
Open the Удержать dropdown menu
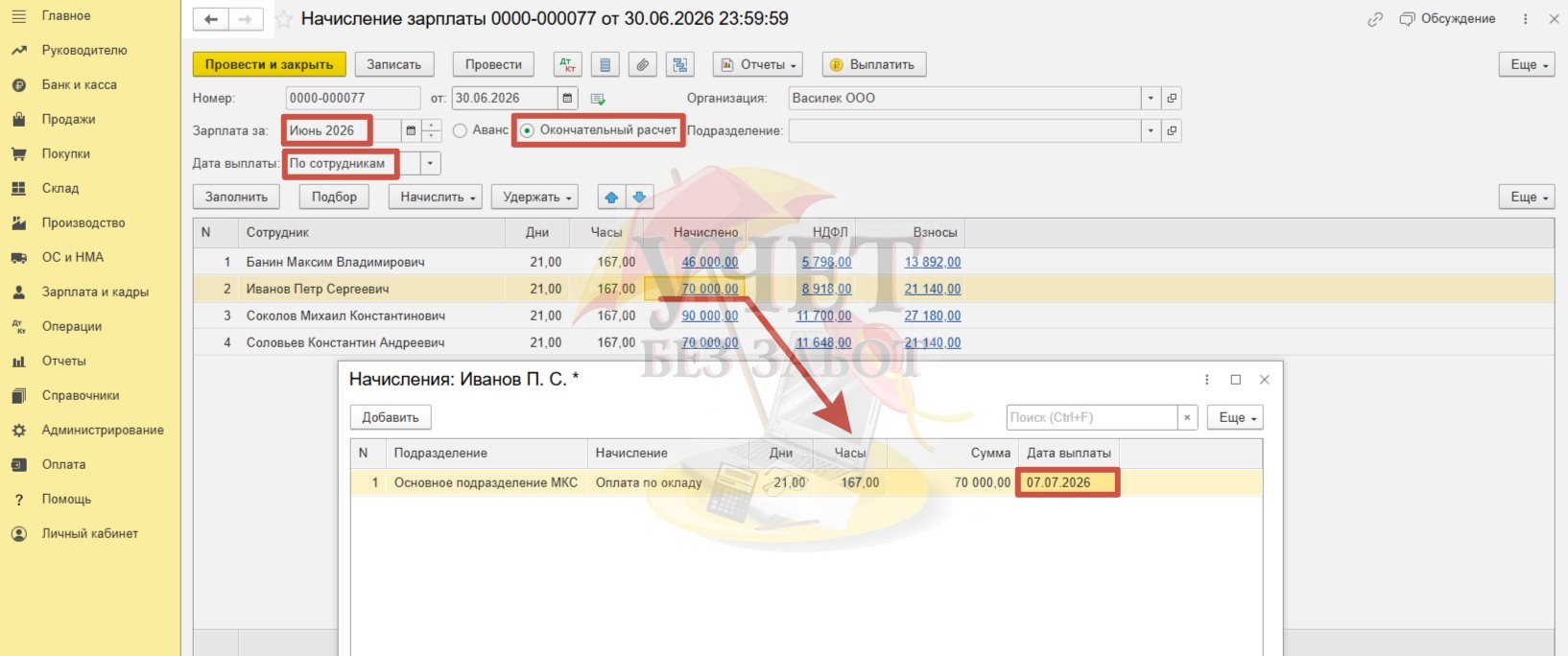click(x=537, y=197)
